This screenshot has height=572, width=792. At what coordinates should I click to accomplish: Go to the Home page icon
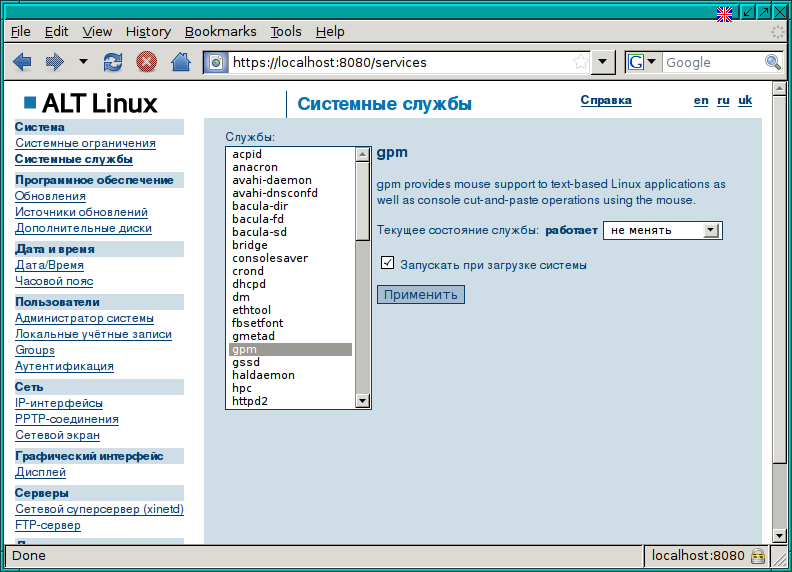click(180, 62)
